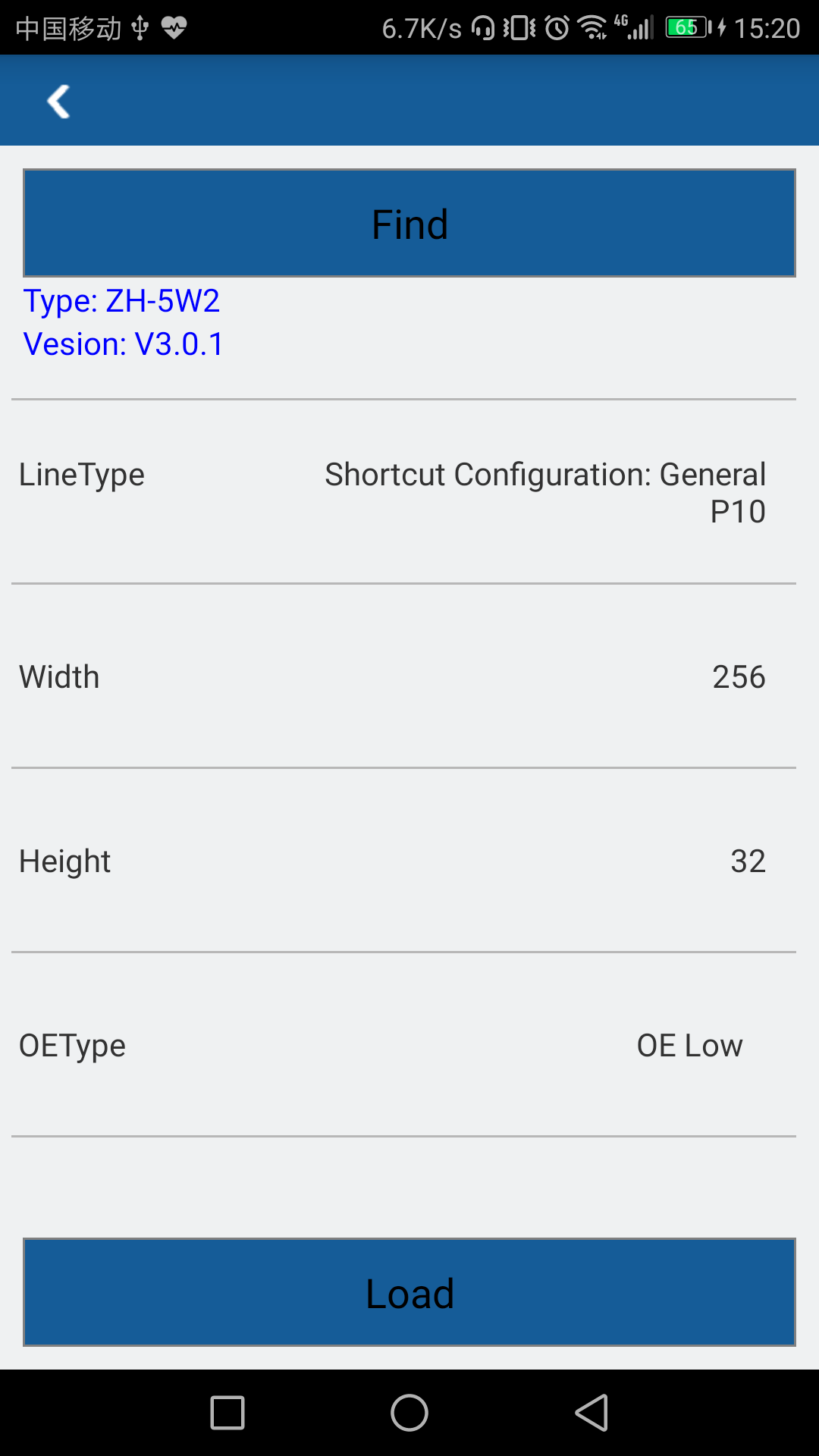Tap the Android recent apps square icon
Image resolution: width=819 pixels, height=1456 pixels.
[x=227, y=1413]
